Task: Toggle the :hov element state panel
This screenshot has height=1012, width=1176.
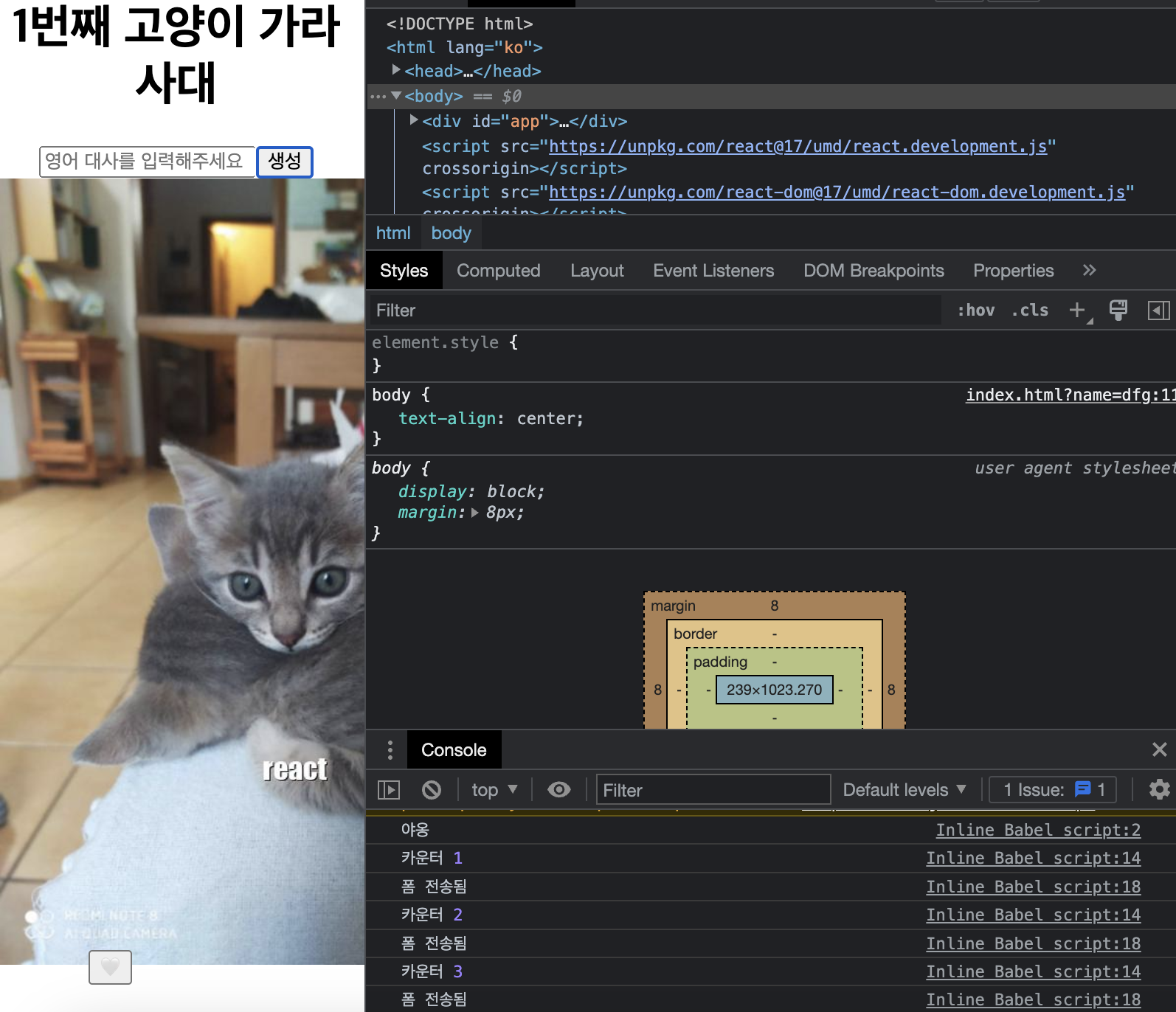Action: pyautogui.click(x=975, y=311)
